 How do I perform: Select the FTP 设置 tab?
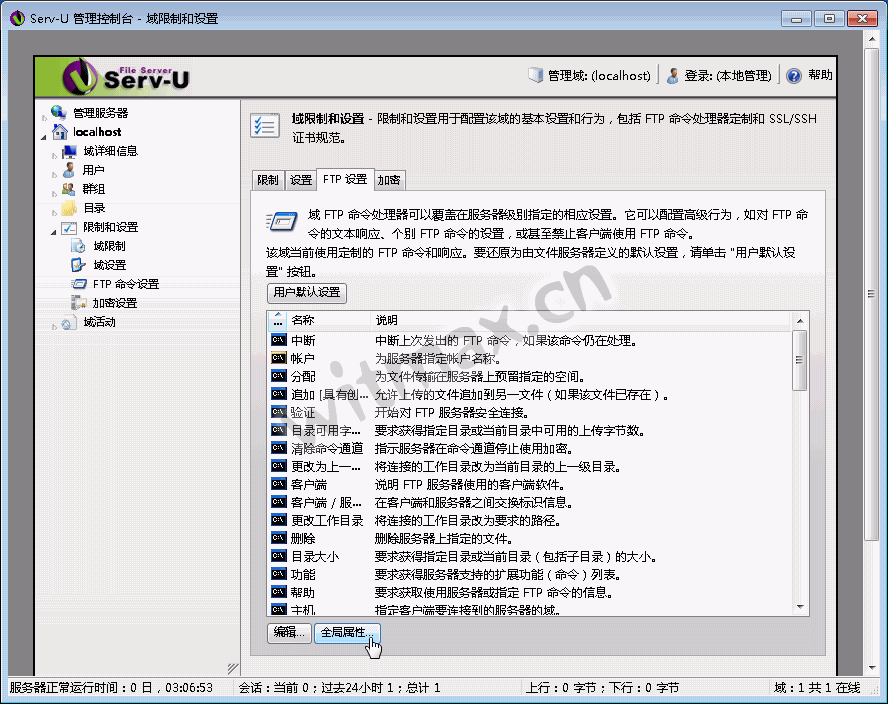tap(345, 179)
